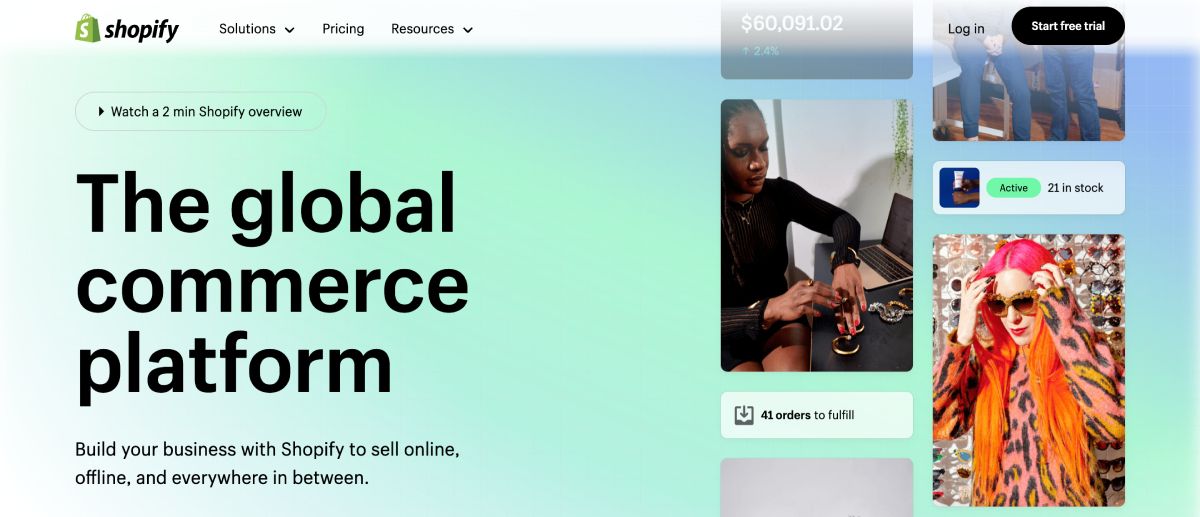Click the green upward arrow next to 2.4%
This screenshot has width=1200, height=517.
click(x=746, y=50)
